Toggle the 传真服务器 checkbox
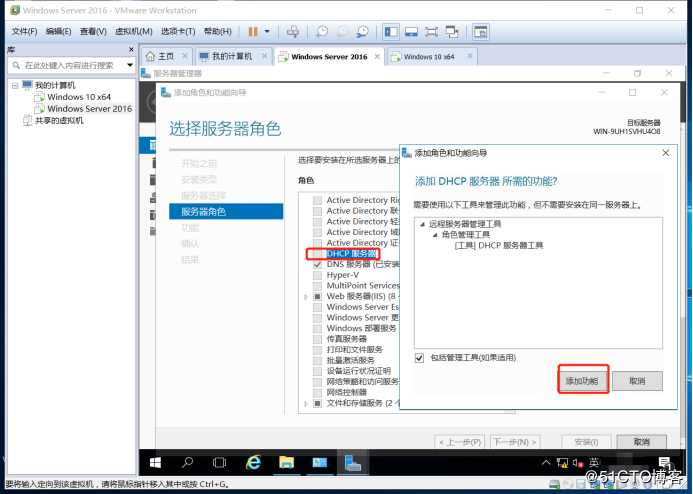This screenshot has width=693, height=494. (x=317, y=339)
